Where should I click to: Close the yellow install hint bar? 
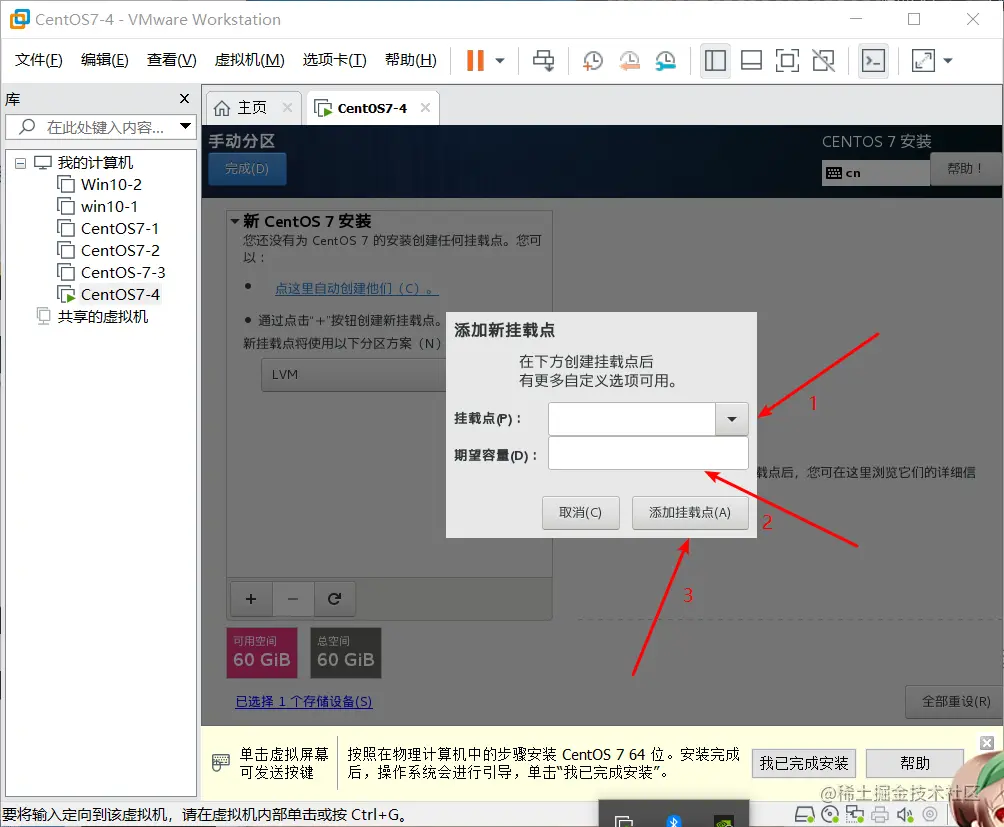tap(987, 743)
